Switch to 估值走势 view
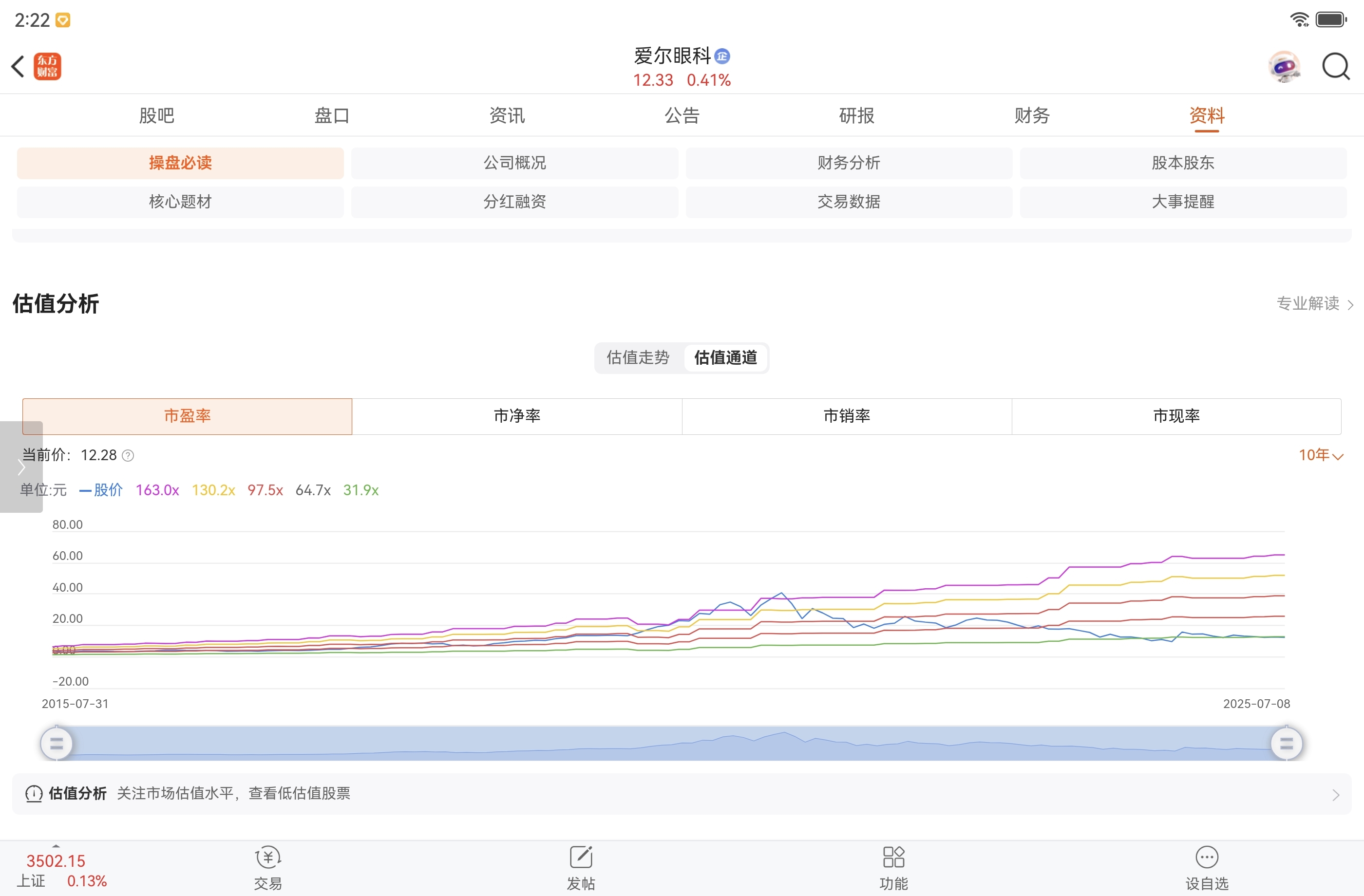This screenshot has height=896, width=1364. tap(638, 358)
